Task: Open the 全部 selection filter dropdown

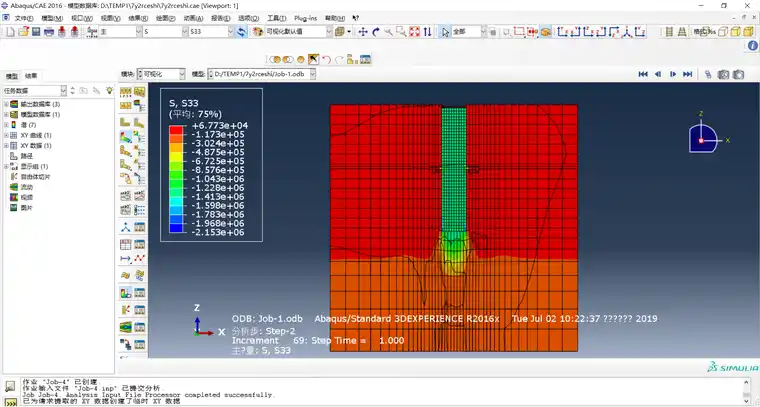Action: click(x=468, y=32)
